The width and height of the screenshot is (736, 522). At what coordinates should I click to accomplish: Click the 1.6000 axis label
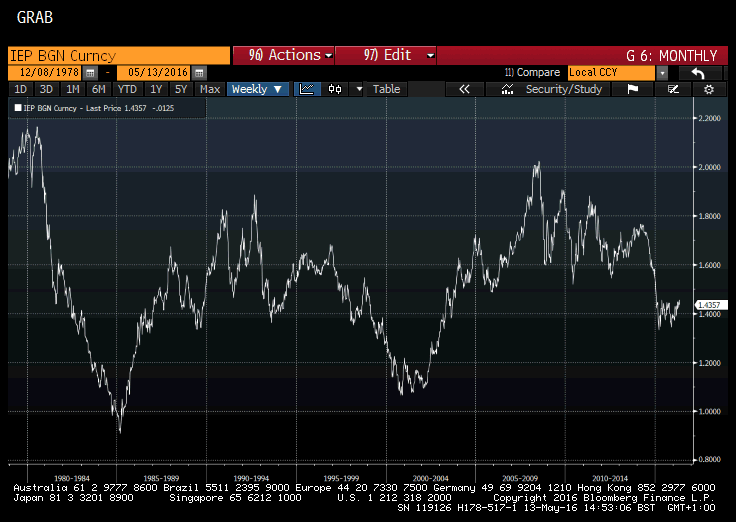709,265
